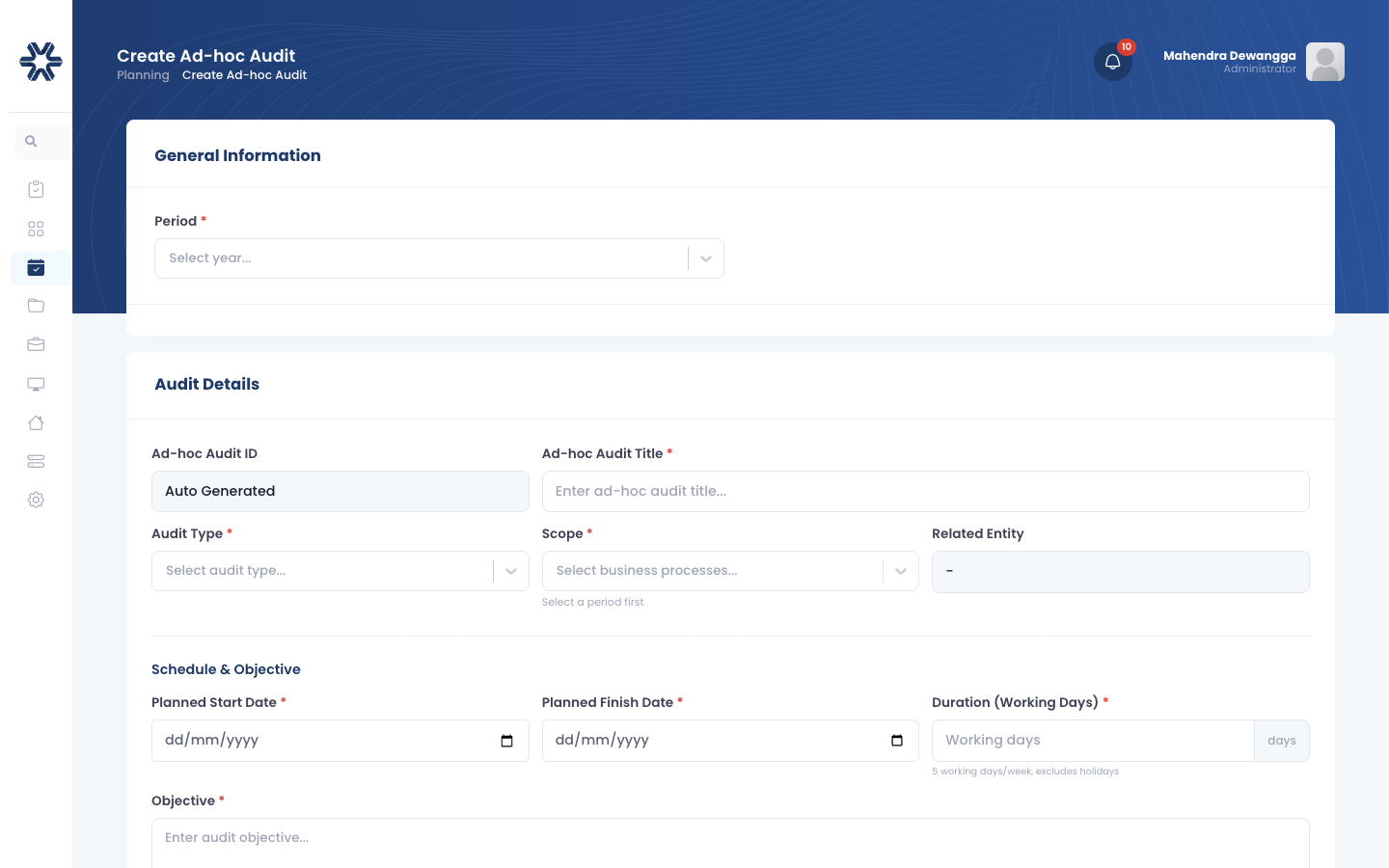Open the settings gear in sidebar
This screenshot has height=868, width=1389.
(36, 500)
